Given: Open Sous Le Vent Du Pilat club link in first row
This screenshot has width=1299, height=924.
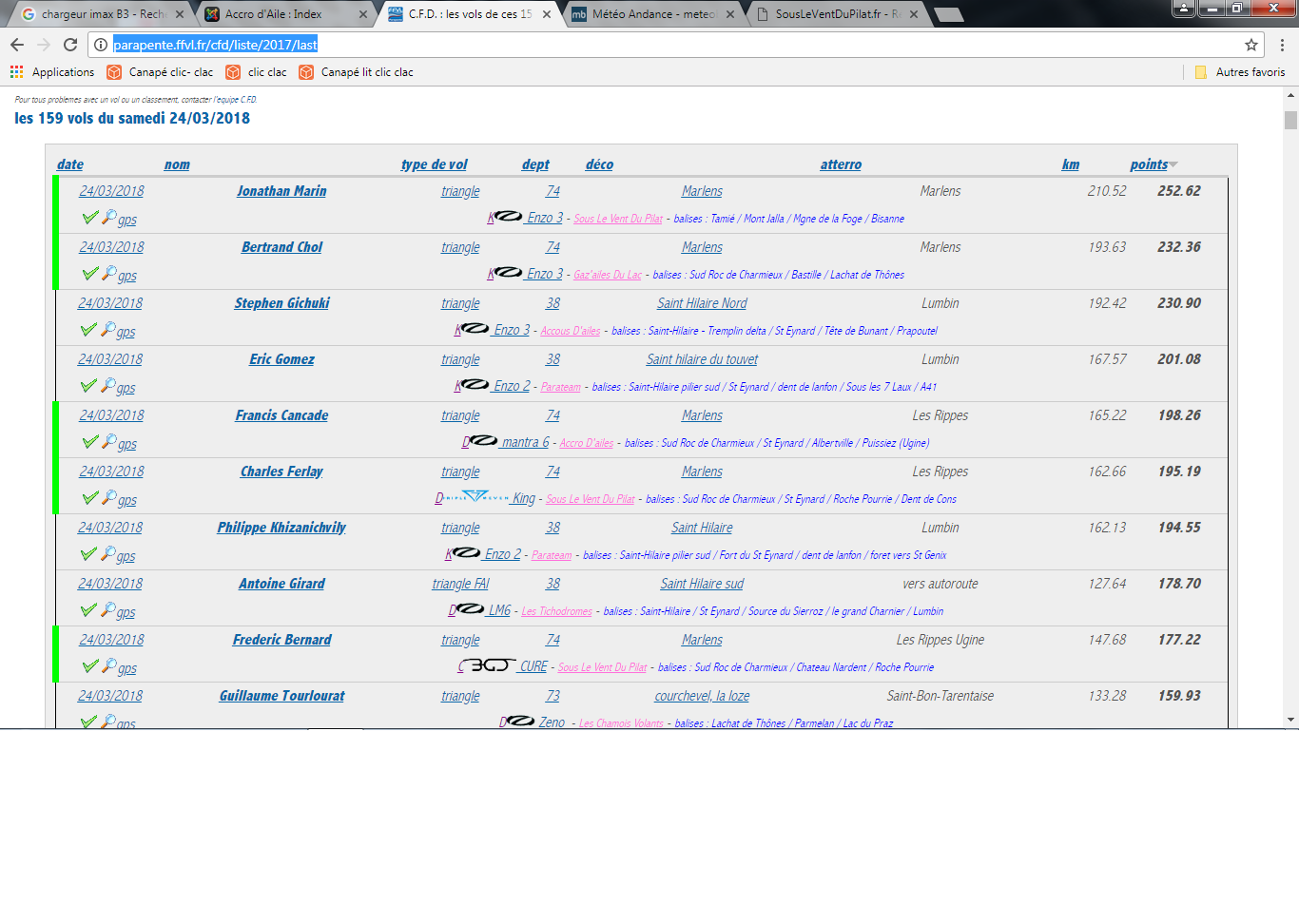Looking at the screenshot, I should (x=618, y=219).
